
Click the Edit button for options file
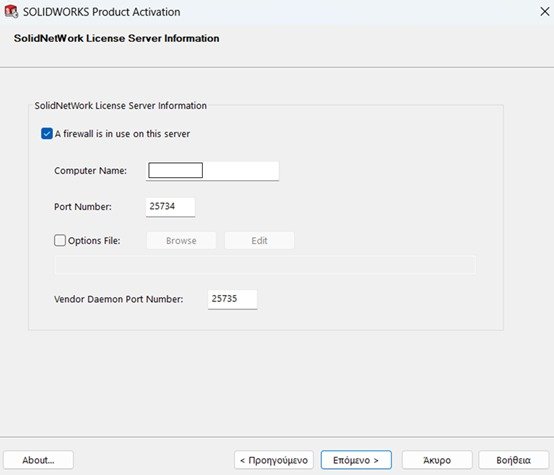(259, 241)
